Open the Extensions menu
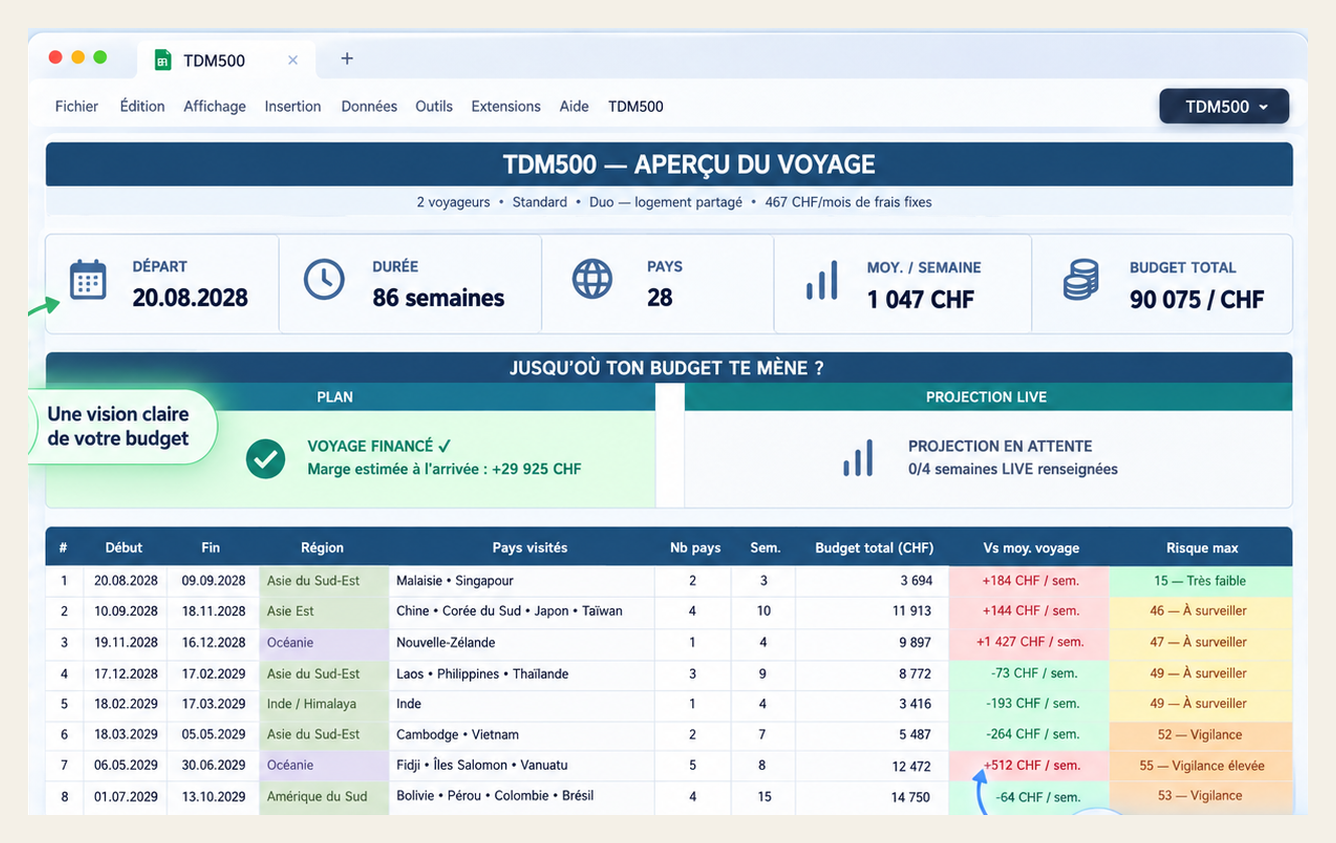Viewport: 1336px width, 843px height. (x=506, y=106)
